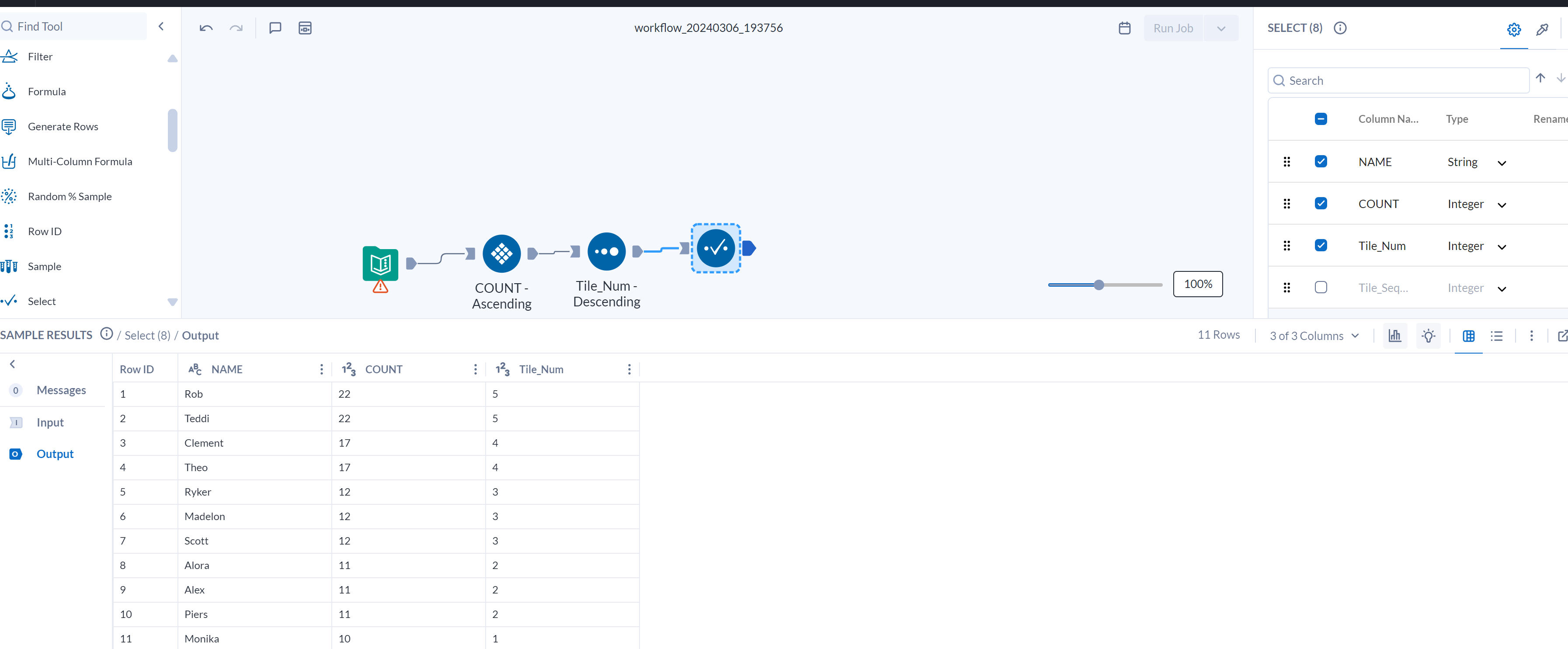Click the undo arrow icon

pos(206,28)
